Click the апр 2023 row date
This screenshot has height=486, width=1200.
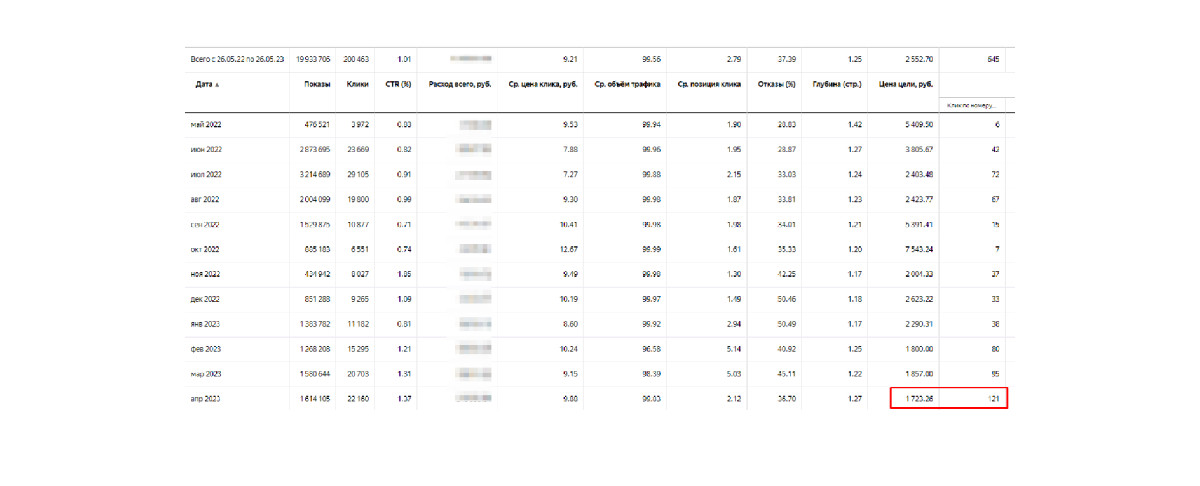tap(205, 399)
